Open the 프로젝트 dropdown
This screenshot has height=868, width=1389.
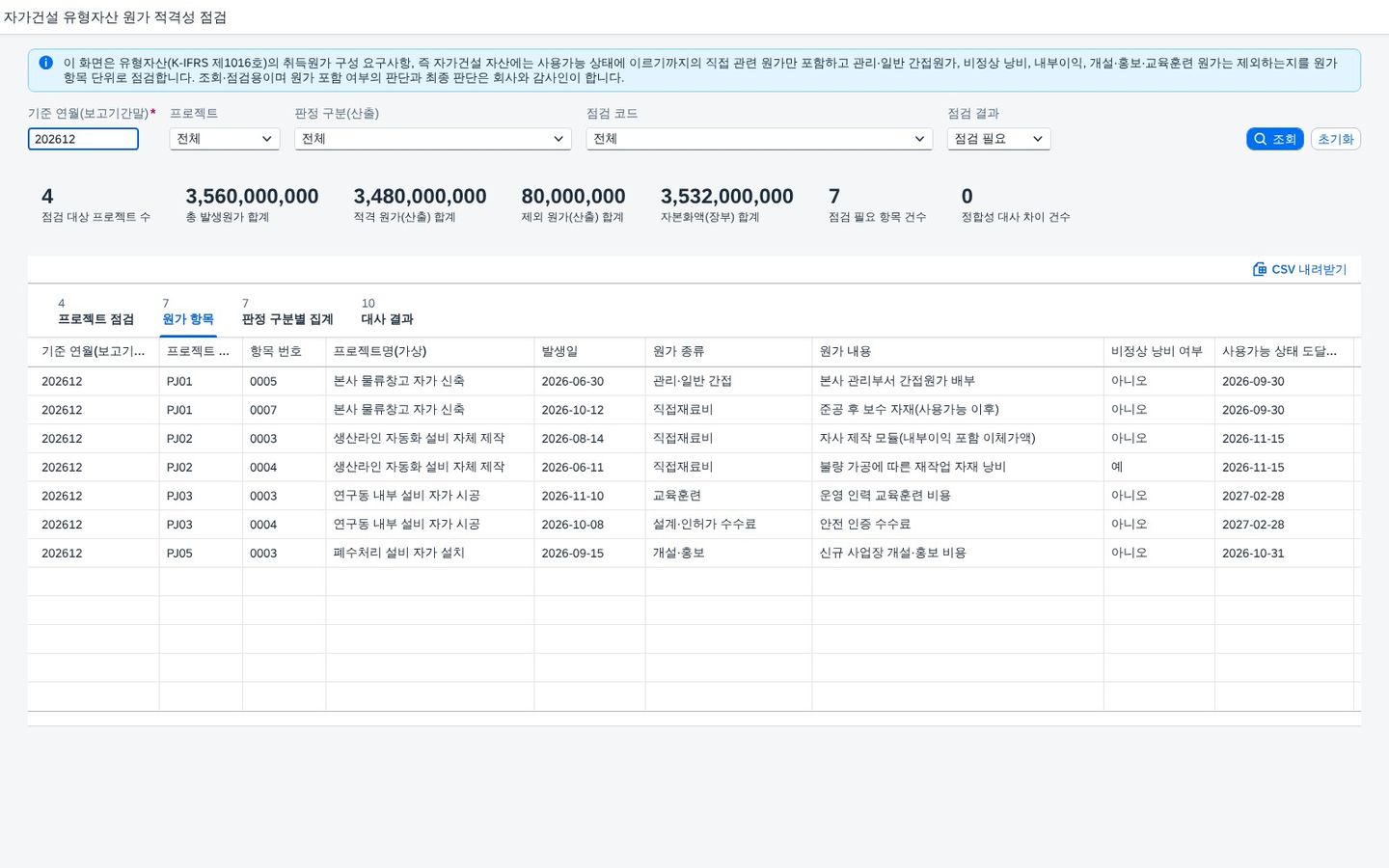pos(225,139)
